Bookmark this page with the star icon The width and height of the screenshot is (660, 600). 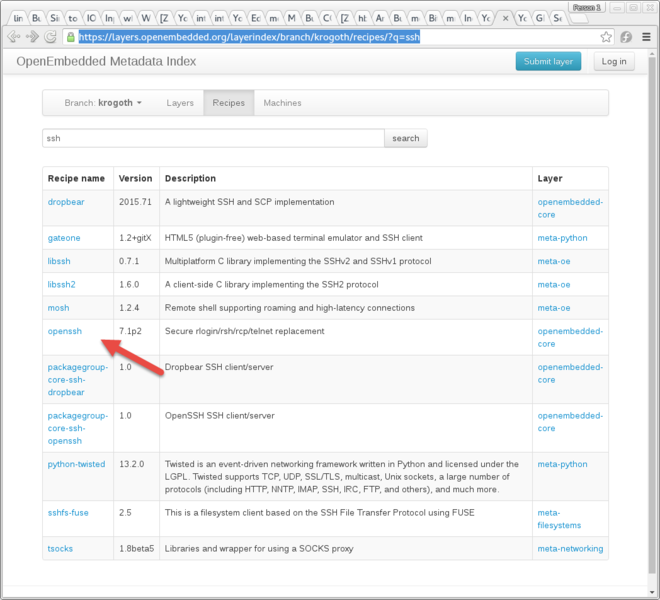tap(606, 37)
